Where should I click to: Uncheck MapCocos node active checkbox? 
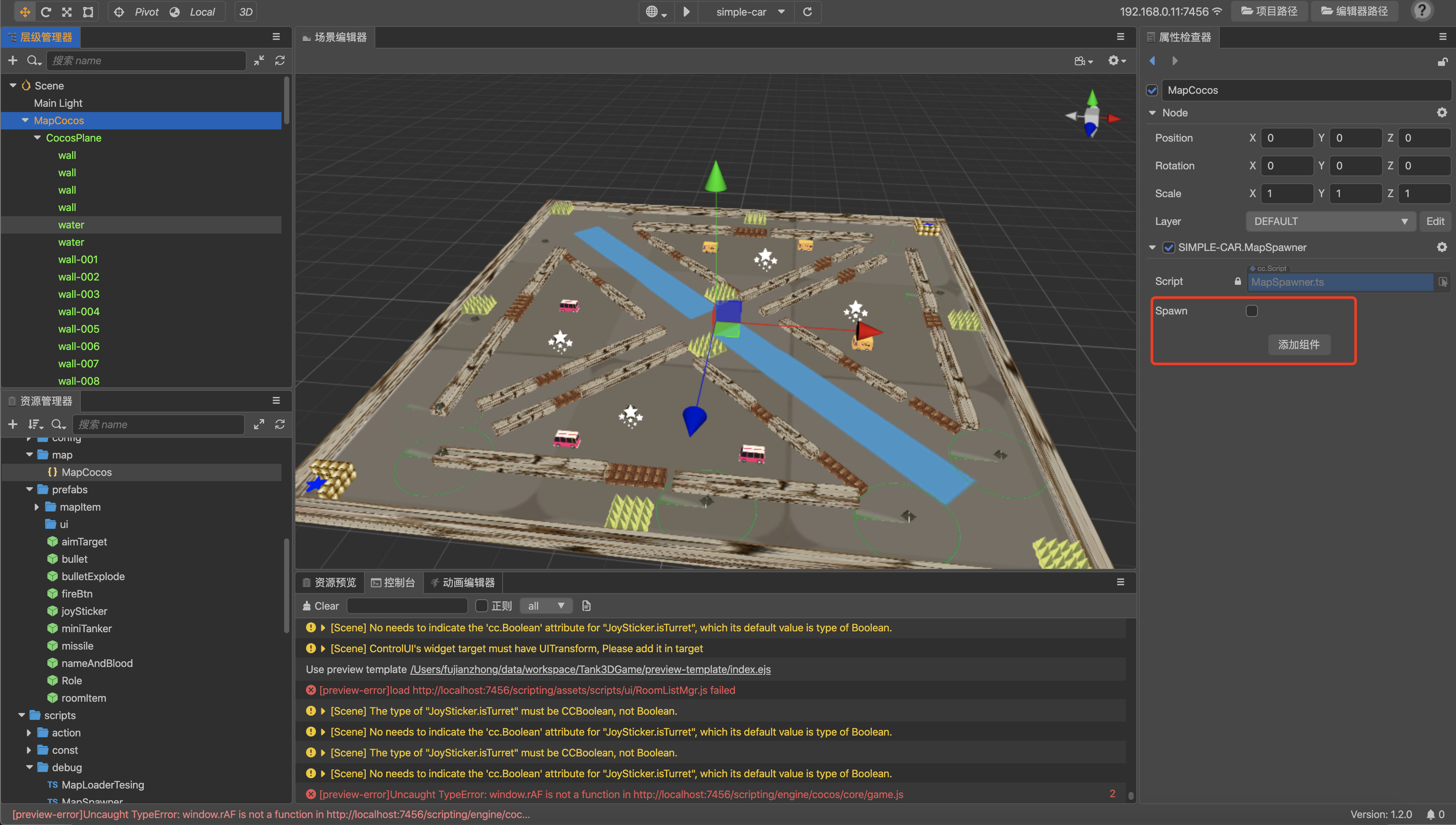click(1152, 90)
